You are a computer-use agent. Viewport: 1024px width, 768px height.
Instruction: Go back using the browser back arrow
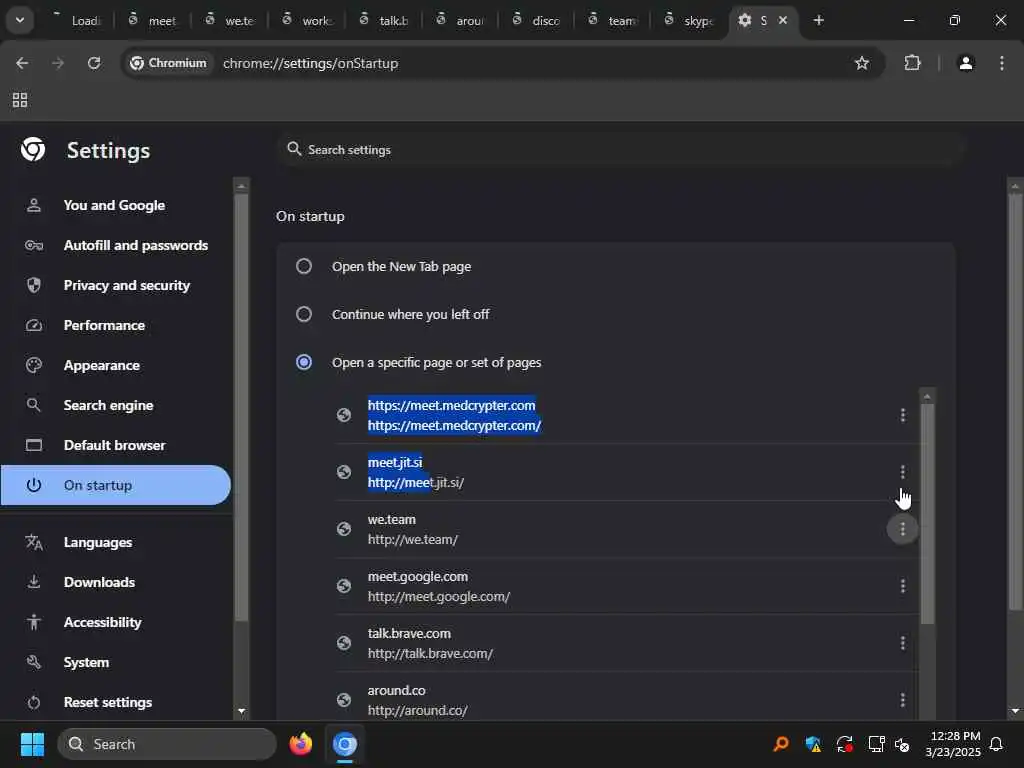(22, 63)
